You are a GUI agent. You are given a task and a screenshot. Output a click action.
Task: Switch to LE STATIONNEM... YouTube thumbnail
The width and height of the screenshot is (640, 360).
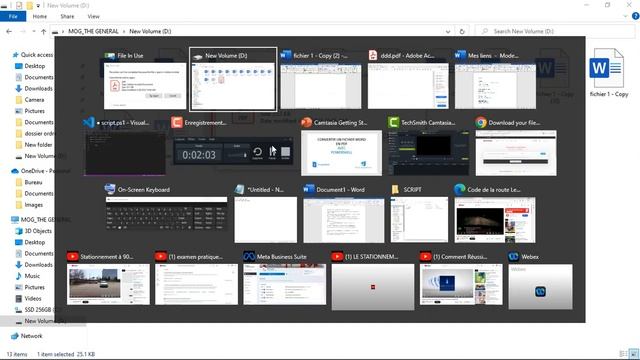[373, 287]
